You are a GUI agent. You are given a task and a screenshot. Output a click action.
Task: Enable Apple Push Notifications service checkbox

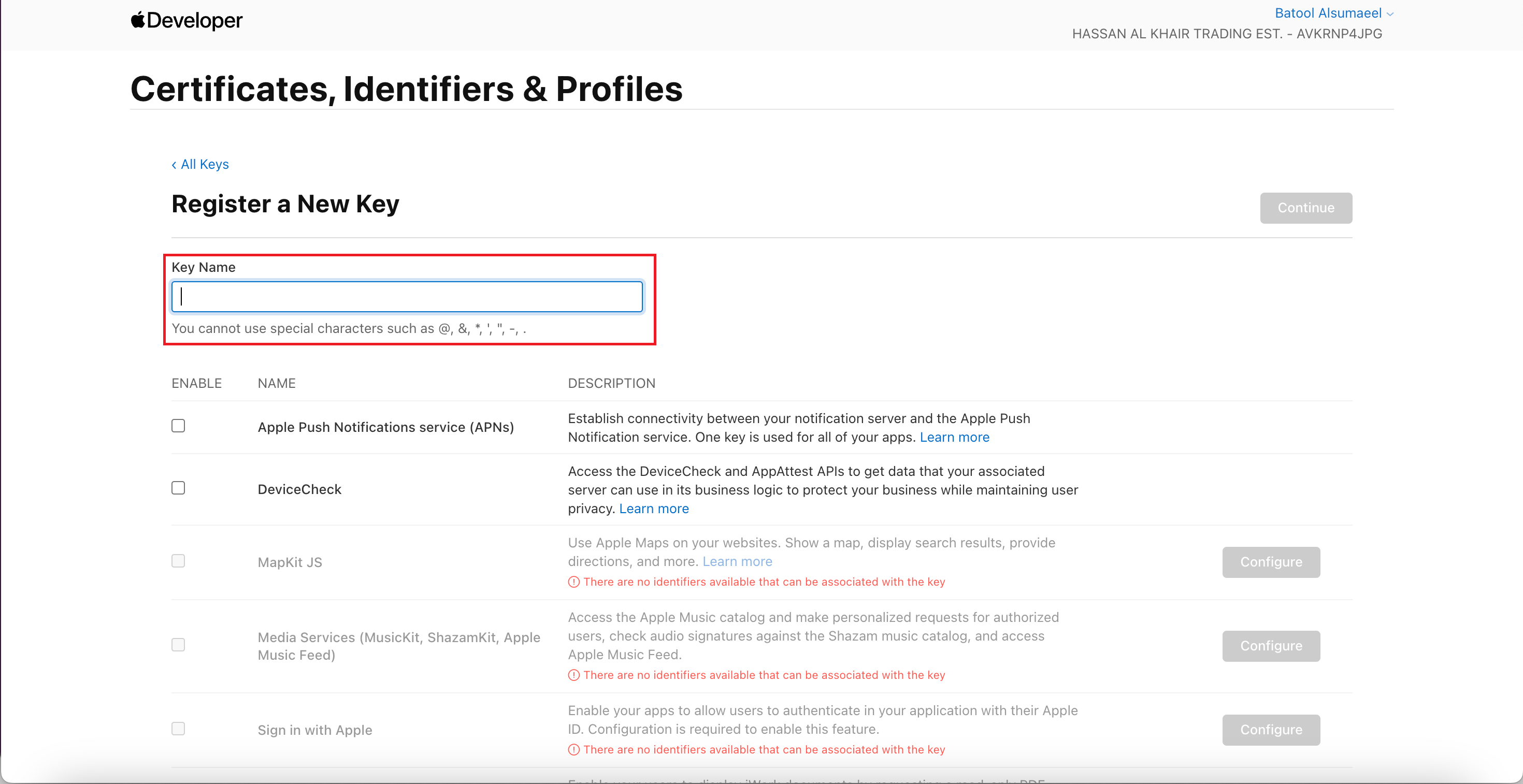tap(178, 426)
